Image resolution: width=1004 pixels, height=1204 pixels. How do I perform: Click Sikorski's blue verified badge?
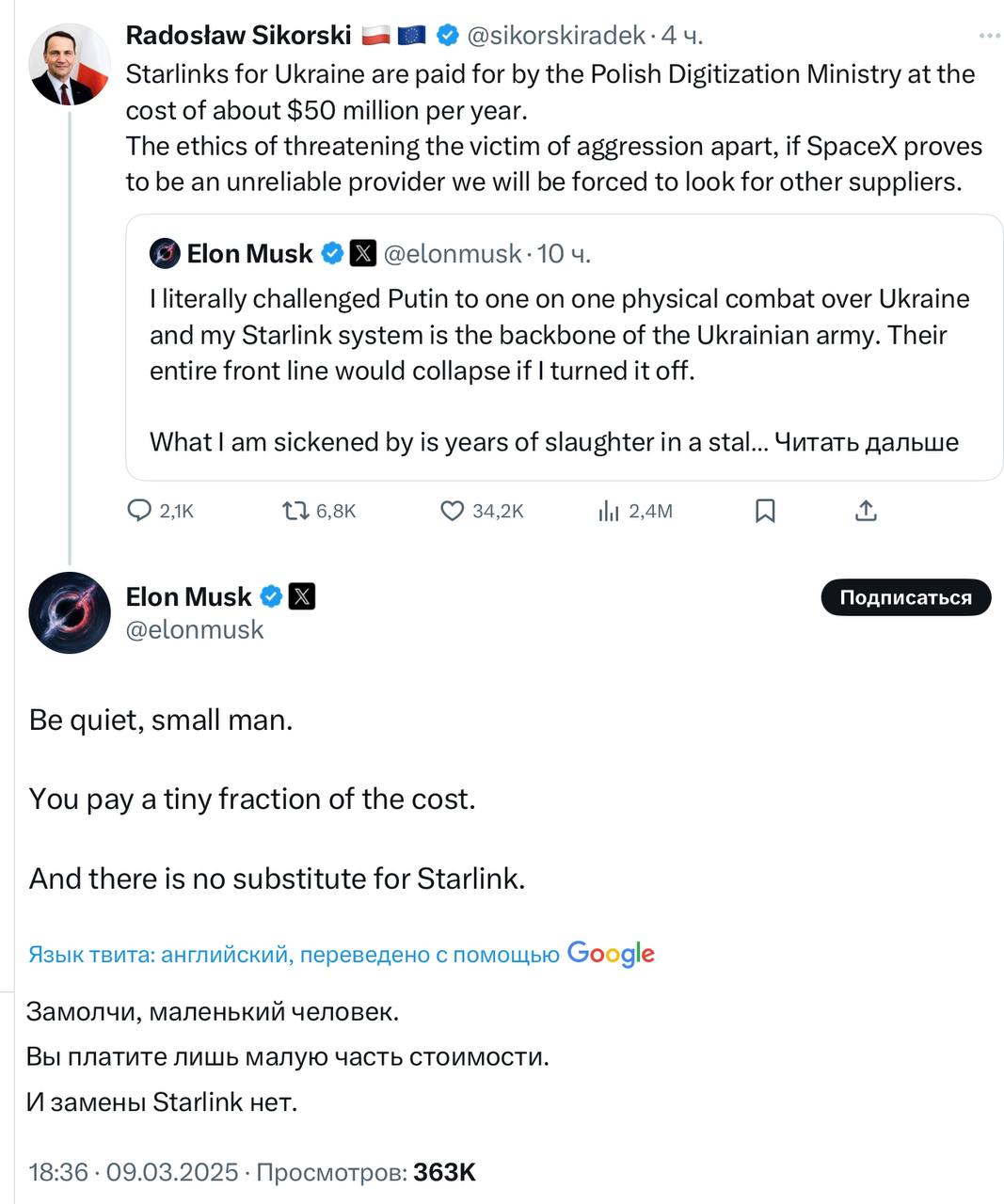(448, 36)
